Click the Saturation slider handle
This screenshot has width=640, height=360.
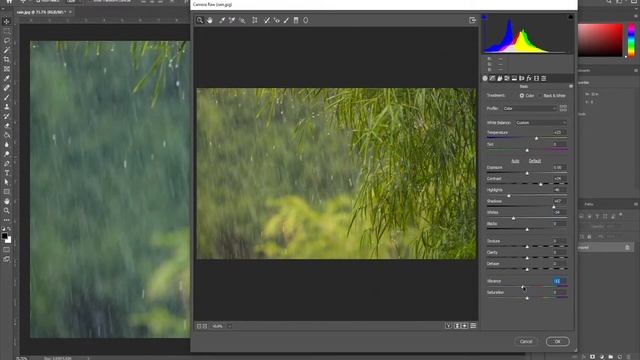(x=527, y=298)
